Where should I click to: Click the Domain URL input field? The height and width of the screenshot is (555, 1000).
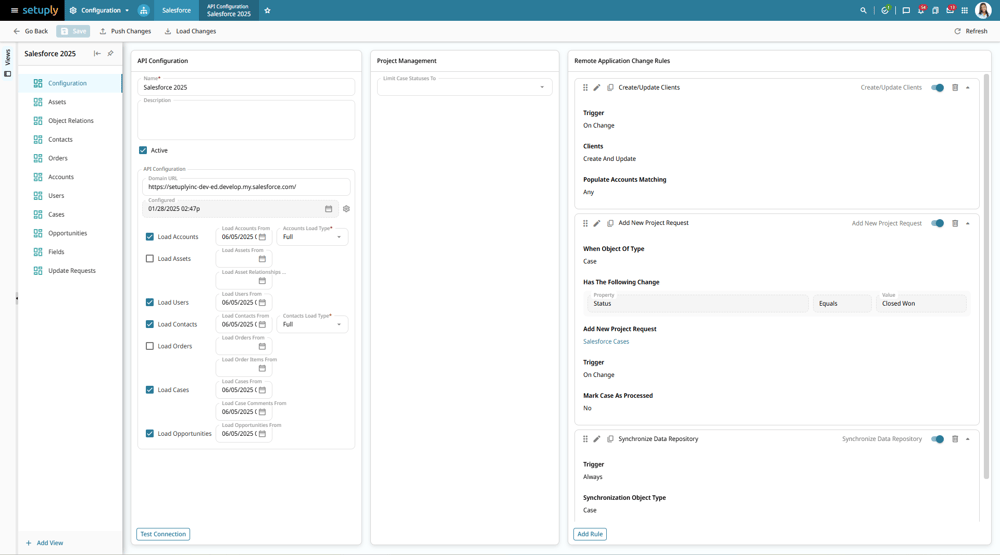tap(246, 187)
